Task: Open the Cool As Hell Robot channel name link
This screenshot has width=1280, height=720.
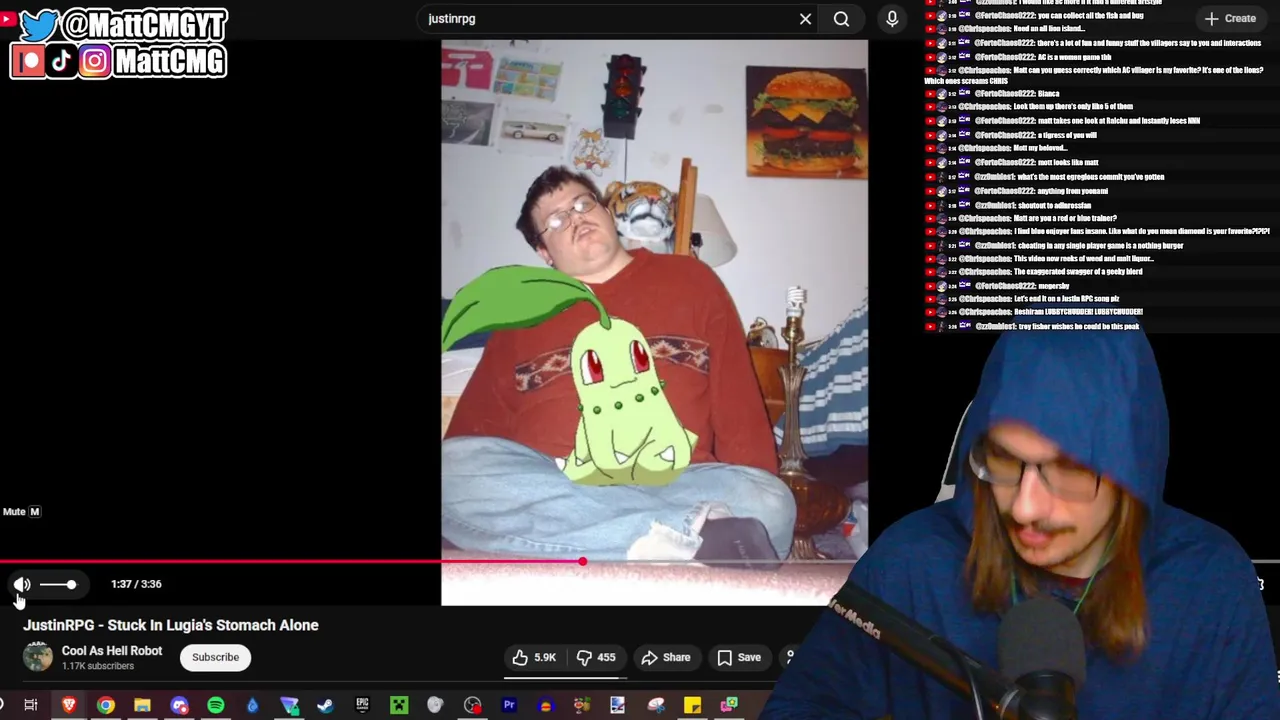Action: (111, 651)
